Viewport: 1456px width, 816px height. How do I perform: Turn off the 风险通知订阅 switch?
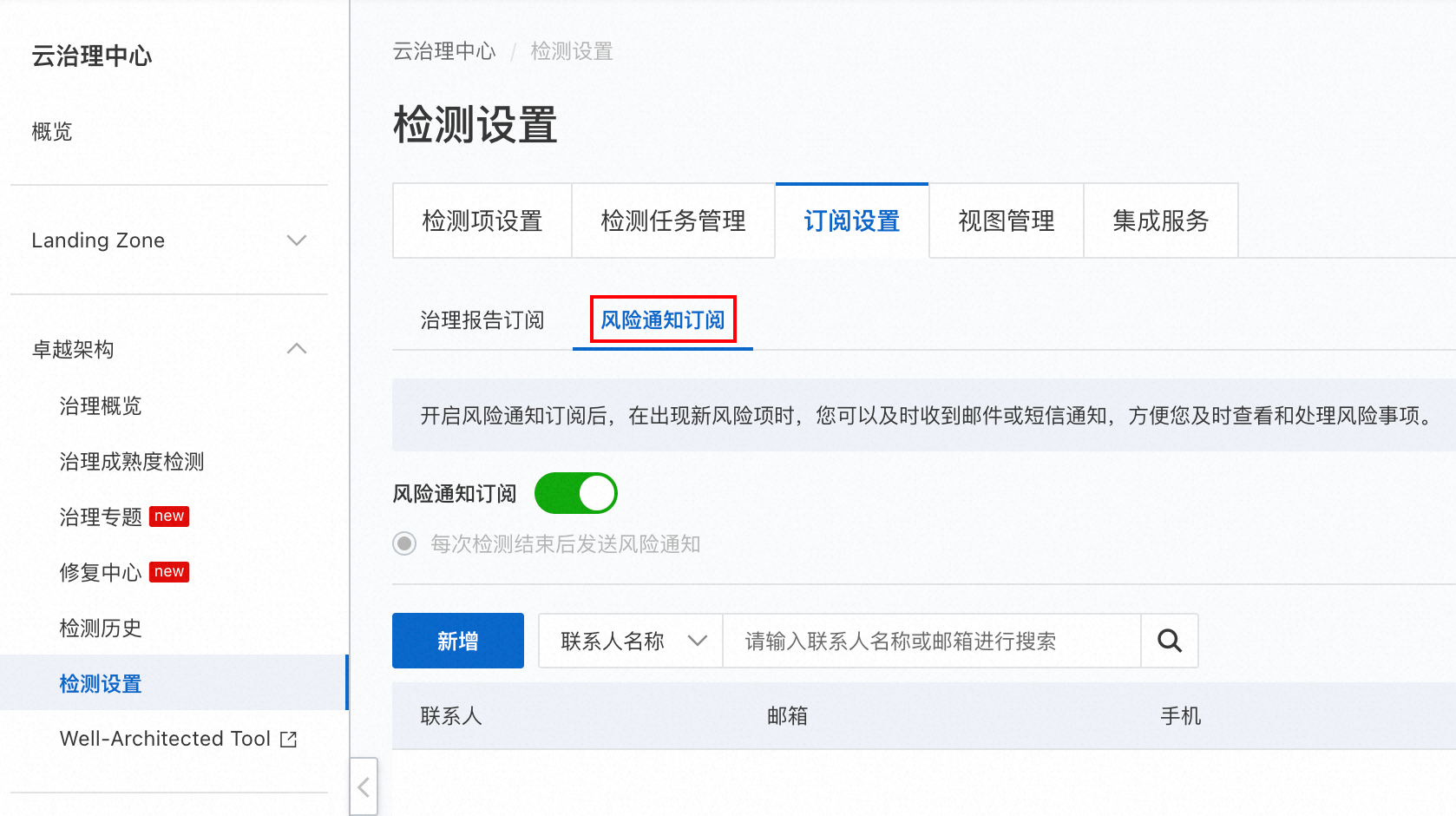[x=575, y=494]
